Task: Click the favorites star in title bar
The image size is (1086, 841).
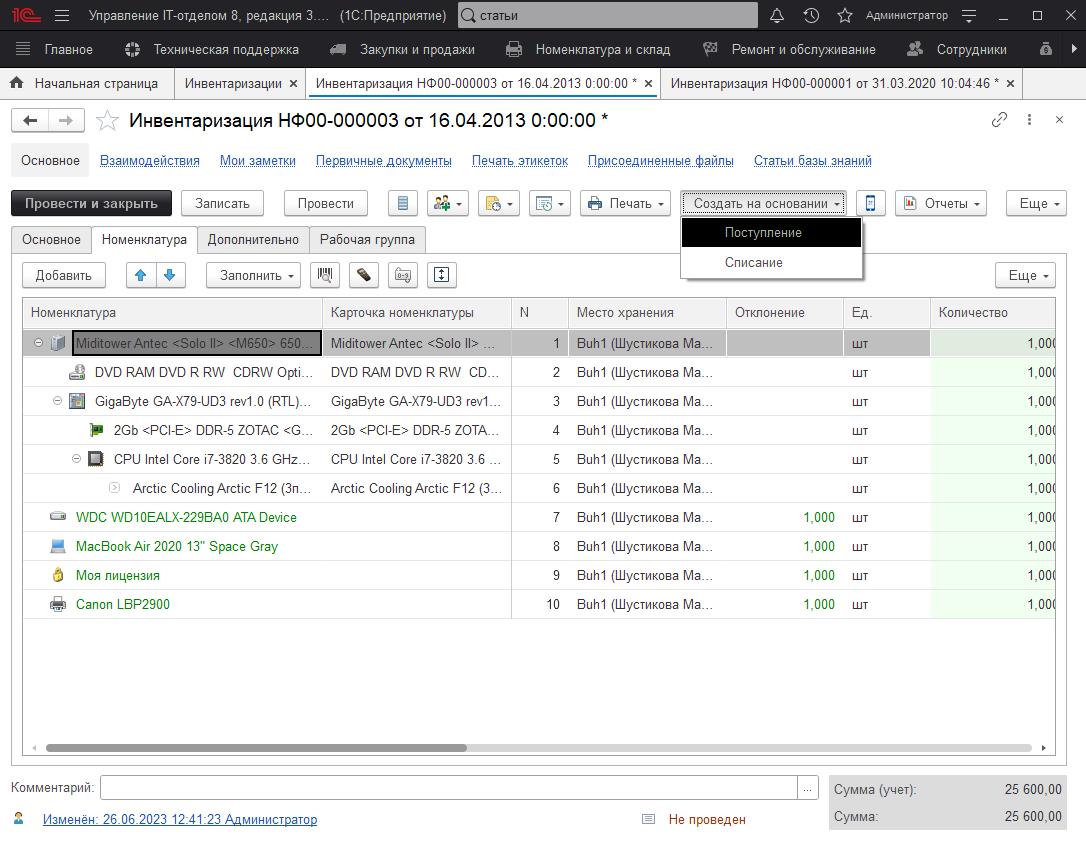Action: tap(845, 15)
